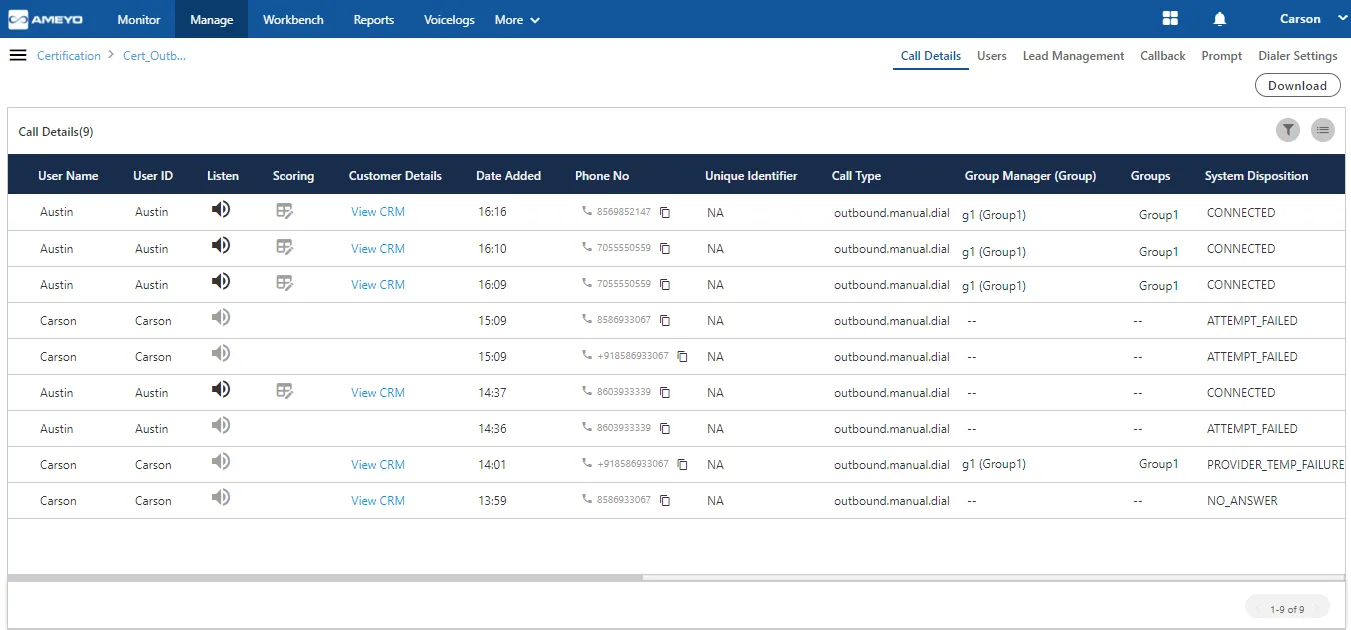Copy phone number in 14:01 row
Screen dimensions: 1351x630
pyautogui.click(x=683, y=465)
